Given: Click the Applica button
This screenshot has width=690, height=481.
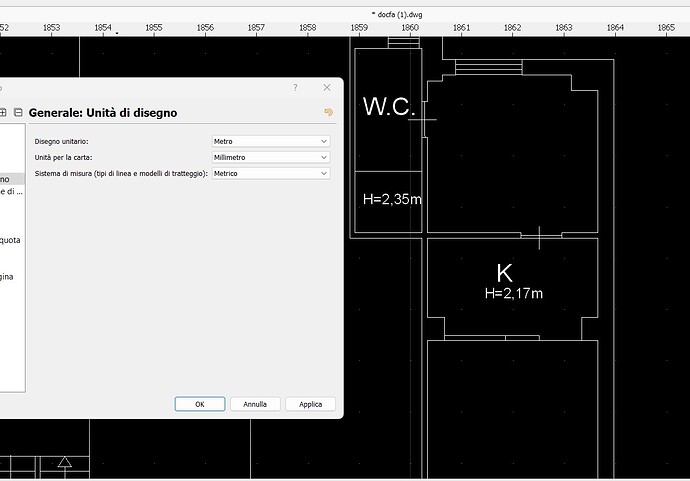Looking at the screenshot, I should pyautogui.click(x=310, y=404).
